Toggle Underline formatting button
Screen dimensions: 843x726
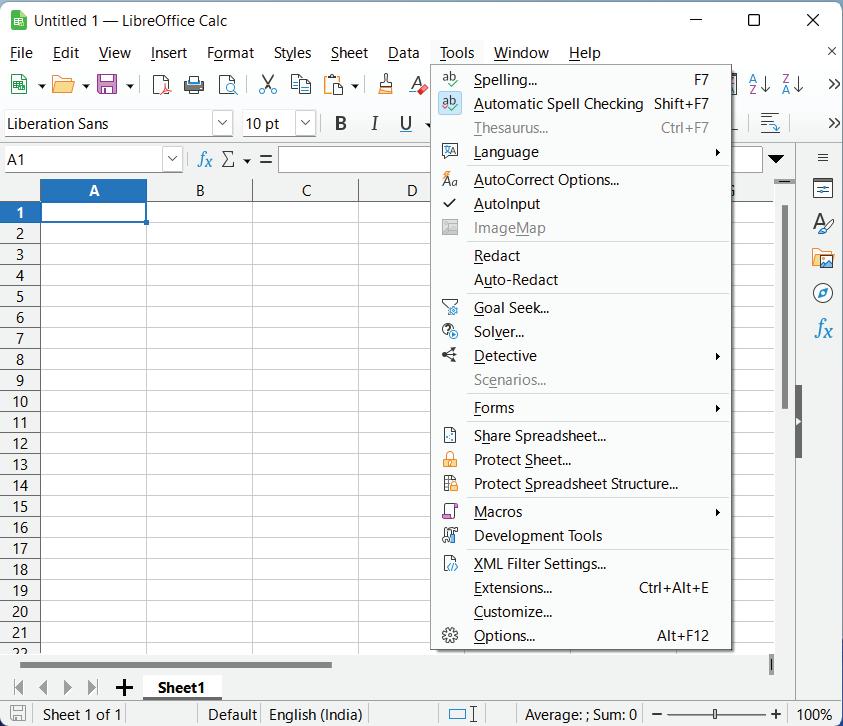(x=406, y=123)
